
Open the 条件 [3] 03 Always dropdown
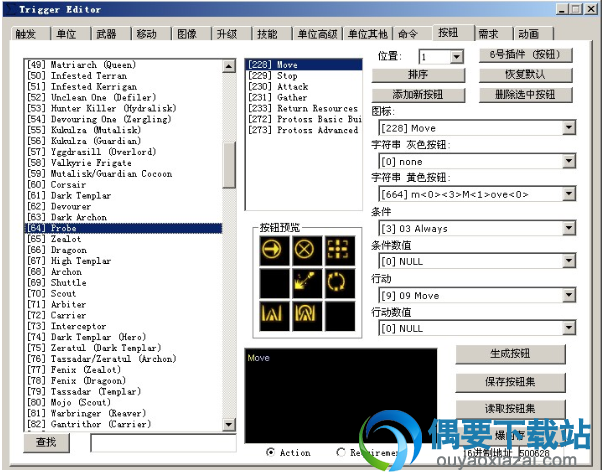[569, 229]
